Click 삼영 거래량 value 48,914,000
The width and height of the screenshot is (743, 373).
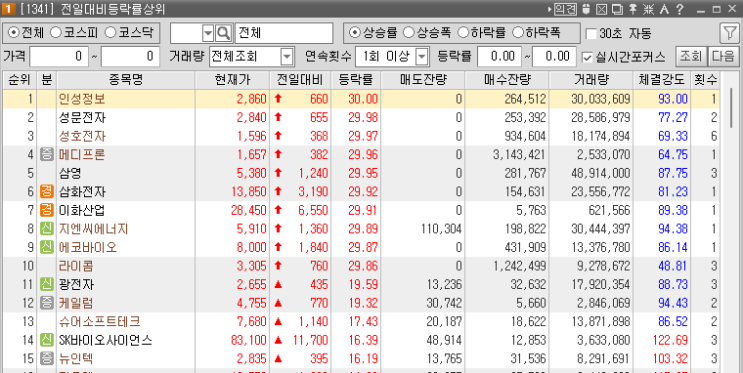coord(601,173)
